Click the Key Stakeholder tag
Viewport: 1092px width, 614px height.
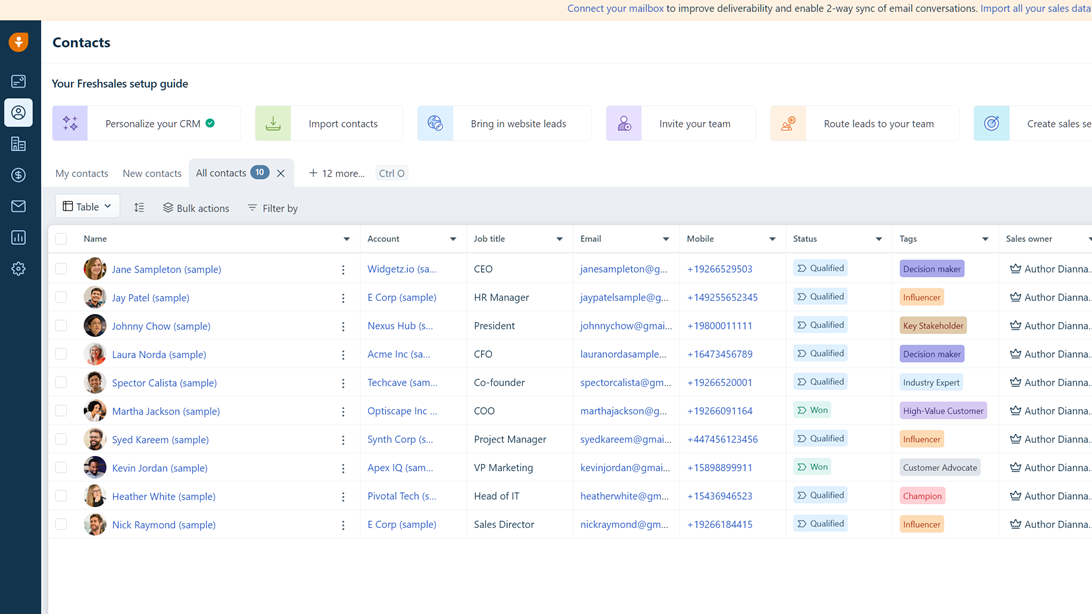933,326
